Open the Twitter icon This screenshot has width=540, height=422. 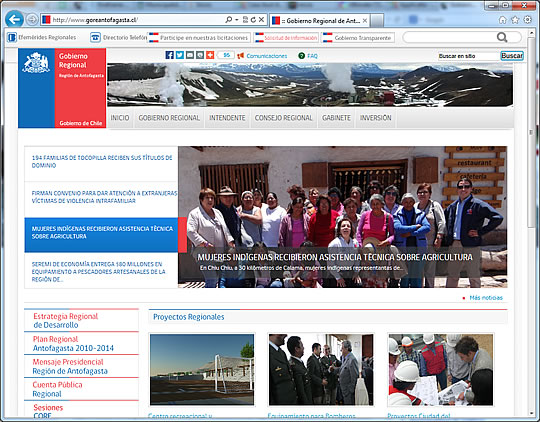(x=179, y=55)
